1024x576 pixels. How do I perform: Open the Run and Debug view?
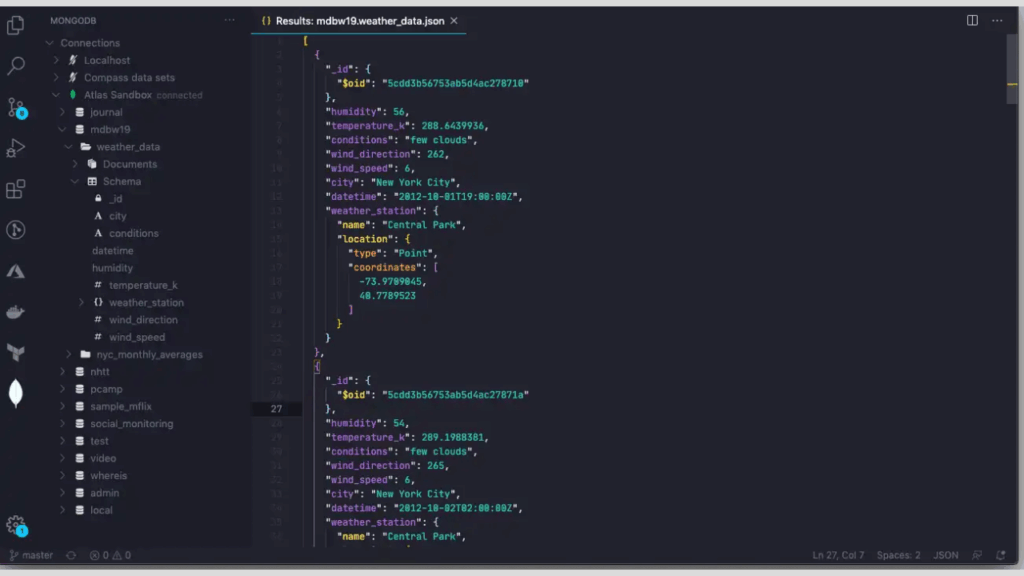(x=14, y=148)
